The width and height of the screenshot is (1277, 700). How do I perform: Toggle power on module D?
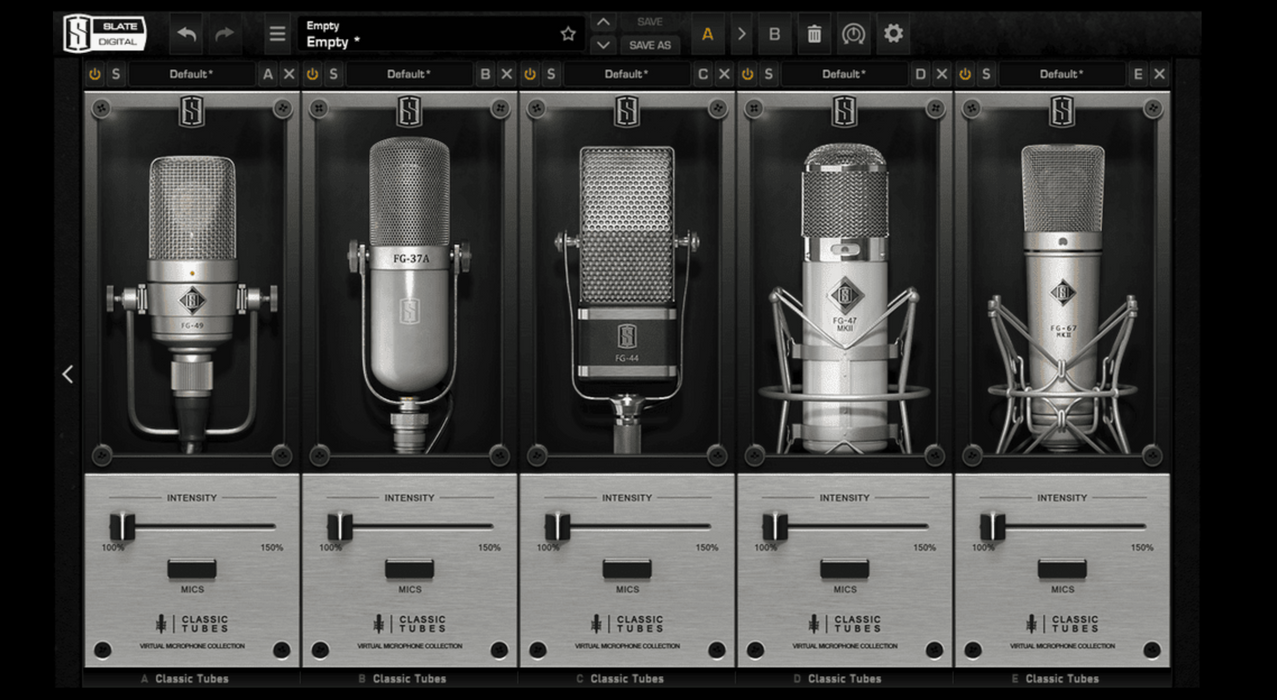point(747,74)
